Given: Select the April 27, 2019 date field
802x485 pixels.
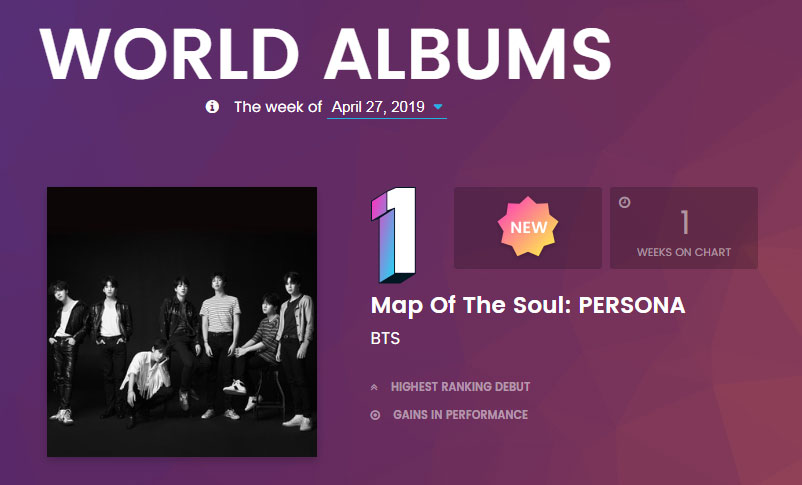Looking at the screenshot, I should (378, 107).
